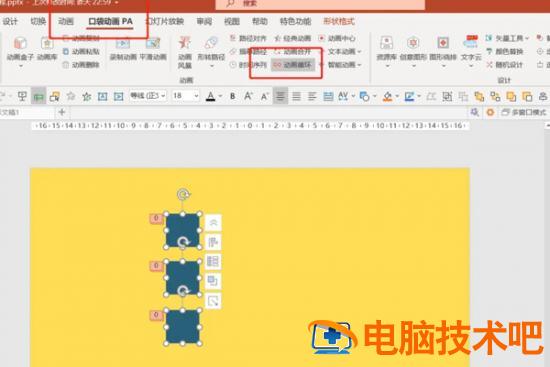
Task: Click 经典动画 classic animation
Action: click(293, 38)
